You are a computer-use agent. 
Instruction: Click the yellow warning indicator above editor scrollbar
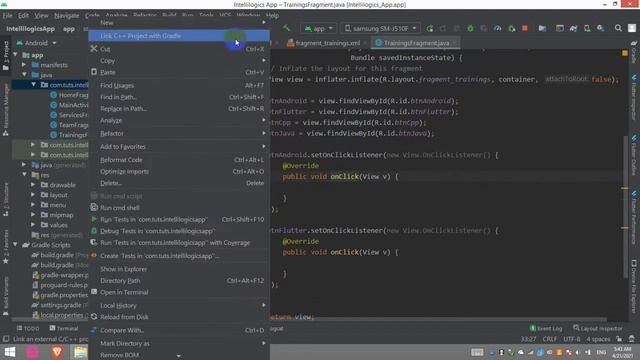pos(625,53)
